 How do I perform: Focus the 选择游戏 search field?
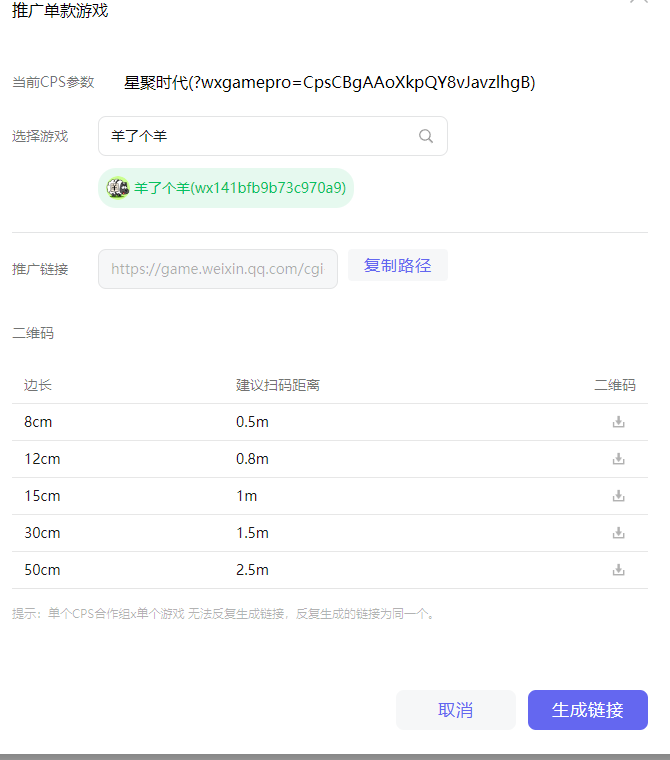pyautogui.click(x=272, y=136)
